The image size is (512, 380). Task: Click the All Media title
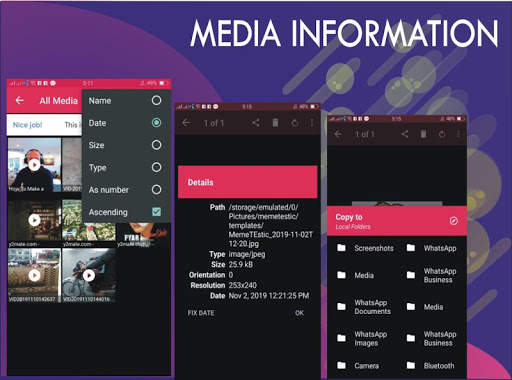(59, 100)
